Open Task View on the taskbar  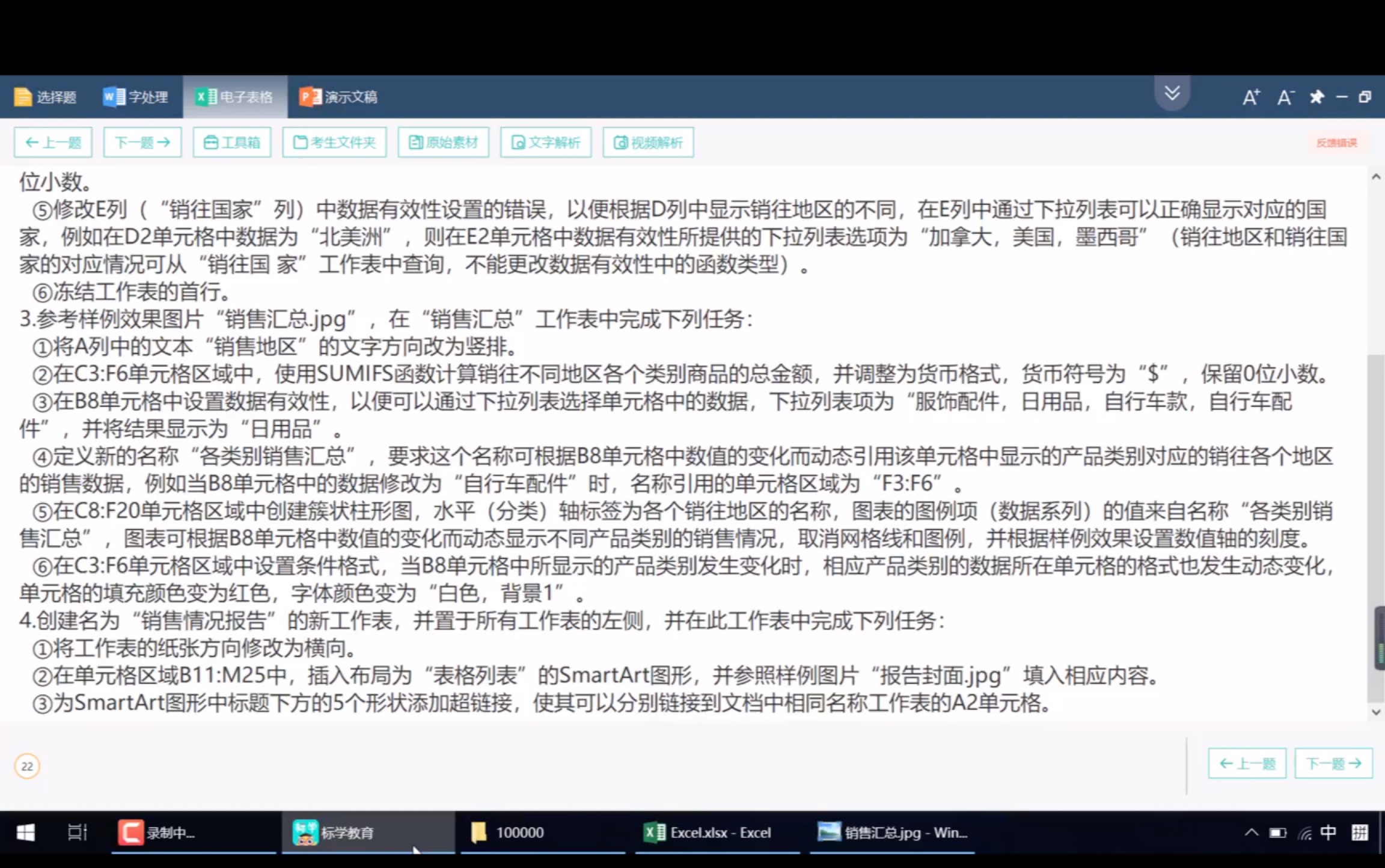pos(77,833)
